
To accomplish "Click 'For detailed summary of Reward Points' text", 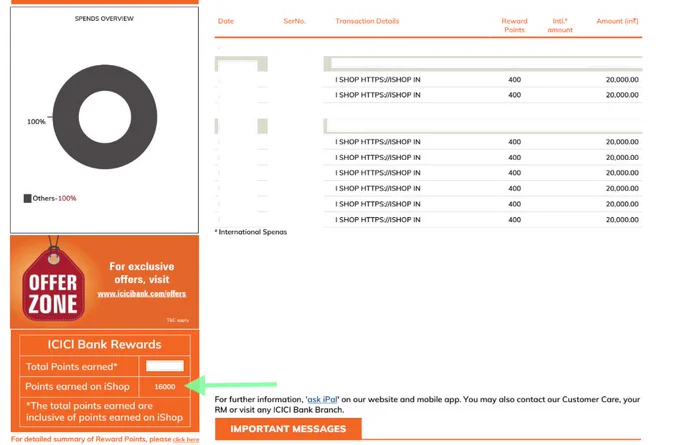I will 91,439.
